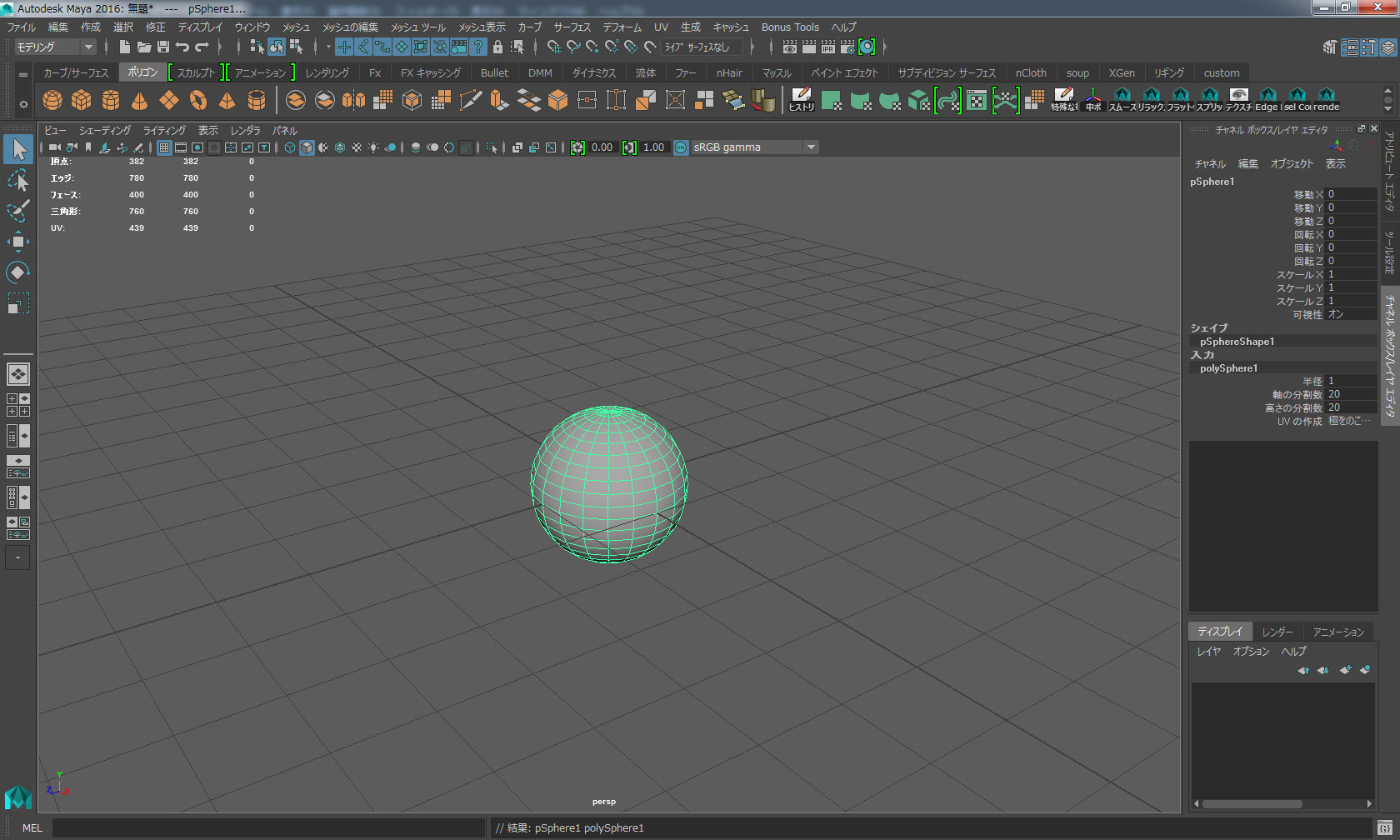Image resolution: width=1400 pixels, height=840 pixels.
Task: Switch to the レンダリング shelf tab
Action: click(327, 72)
